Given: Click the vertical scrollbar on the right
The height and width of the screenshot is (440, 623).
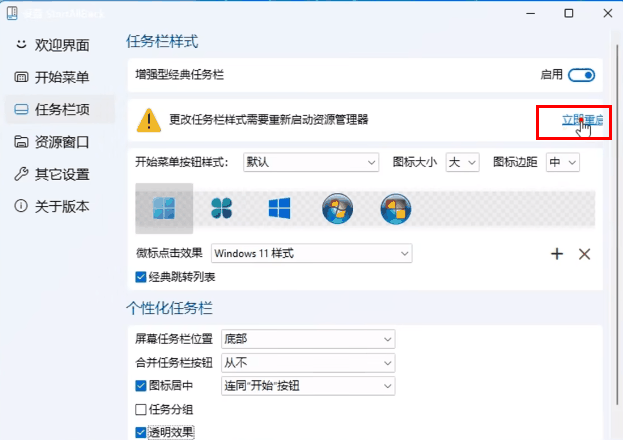Looking at the screenshot, I should pyautogui.click(x=618, y=223).
